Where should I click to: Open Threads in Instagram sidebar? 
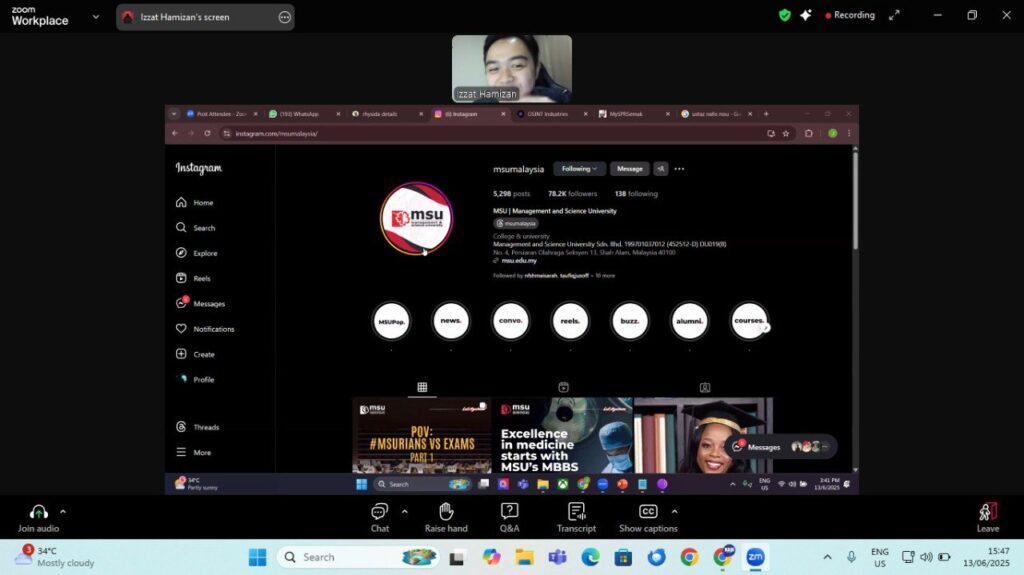point(197,427)
